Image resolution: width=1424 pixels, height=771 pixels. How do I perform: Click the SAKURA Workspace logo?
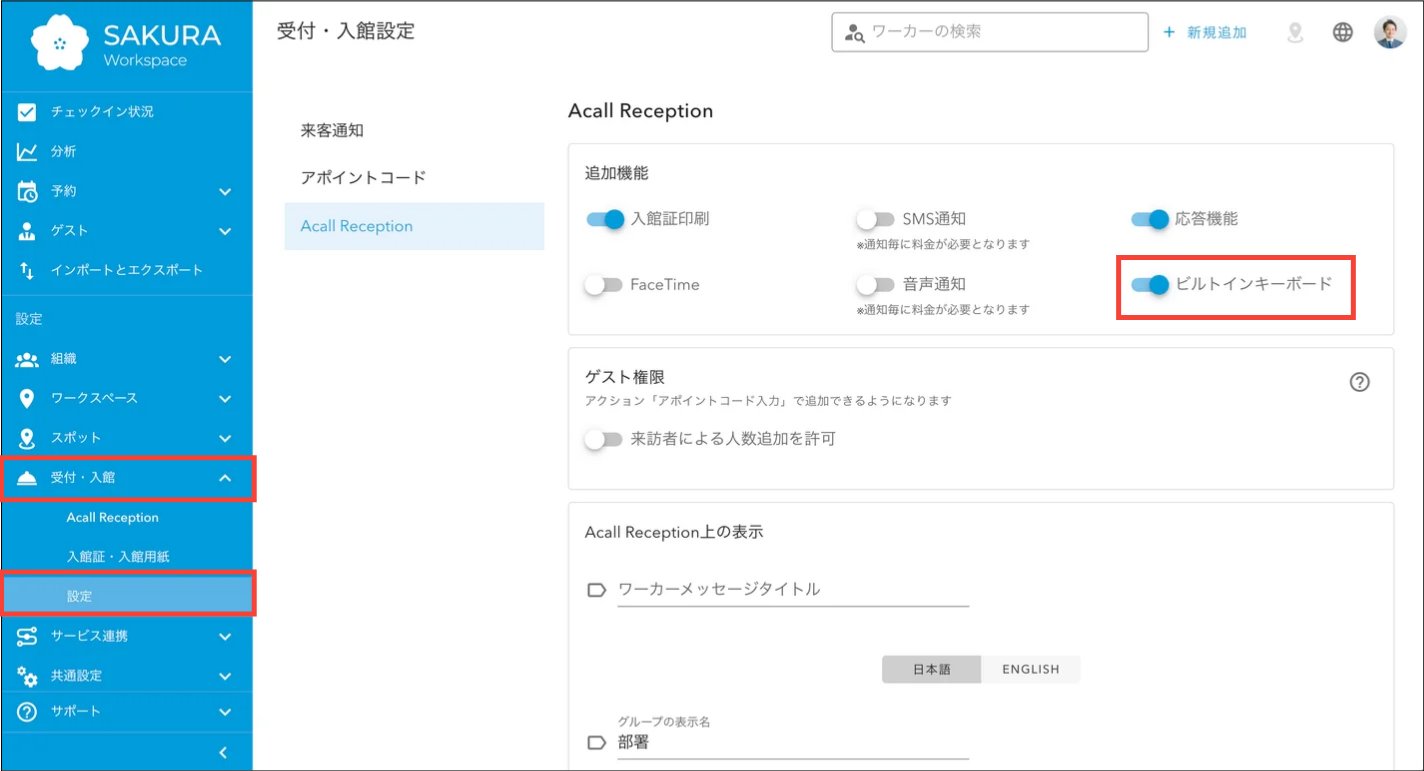pyautogui.click(x=126, y=45)
